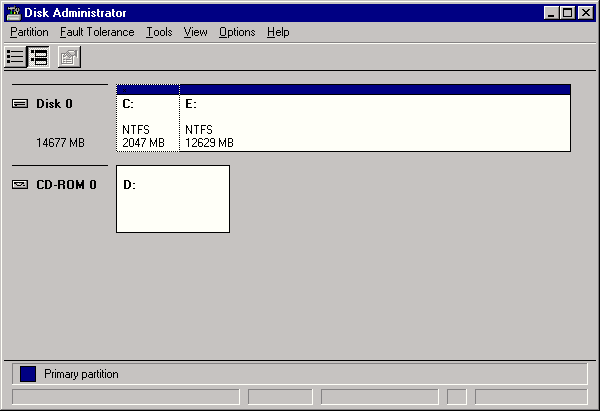Click the Properties toolbar icon

coord(68,57)
